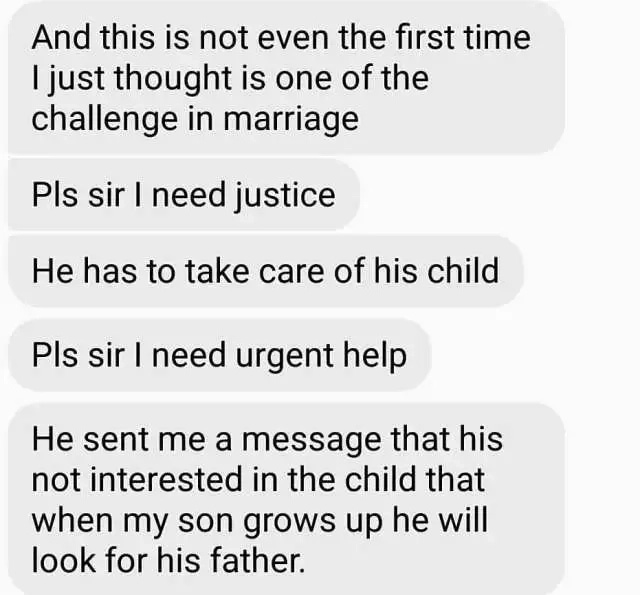Click the word 'justice' in the message
The height and width of the screenshot is (595, 640).
click(x=284, y=196)
